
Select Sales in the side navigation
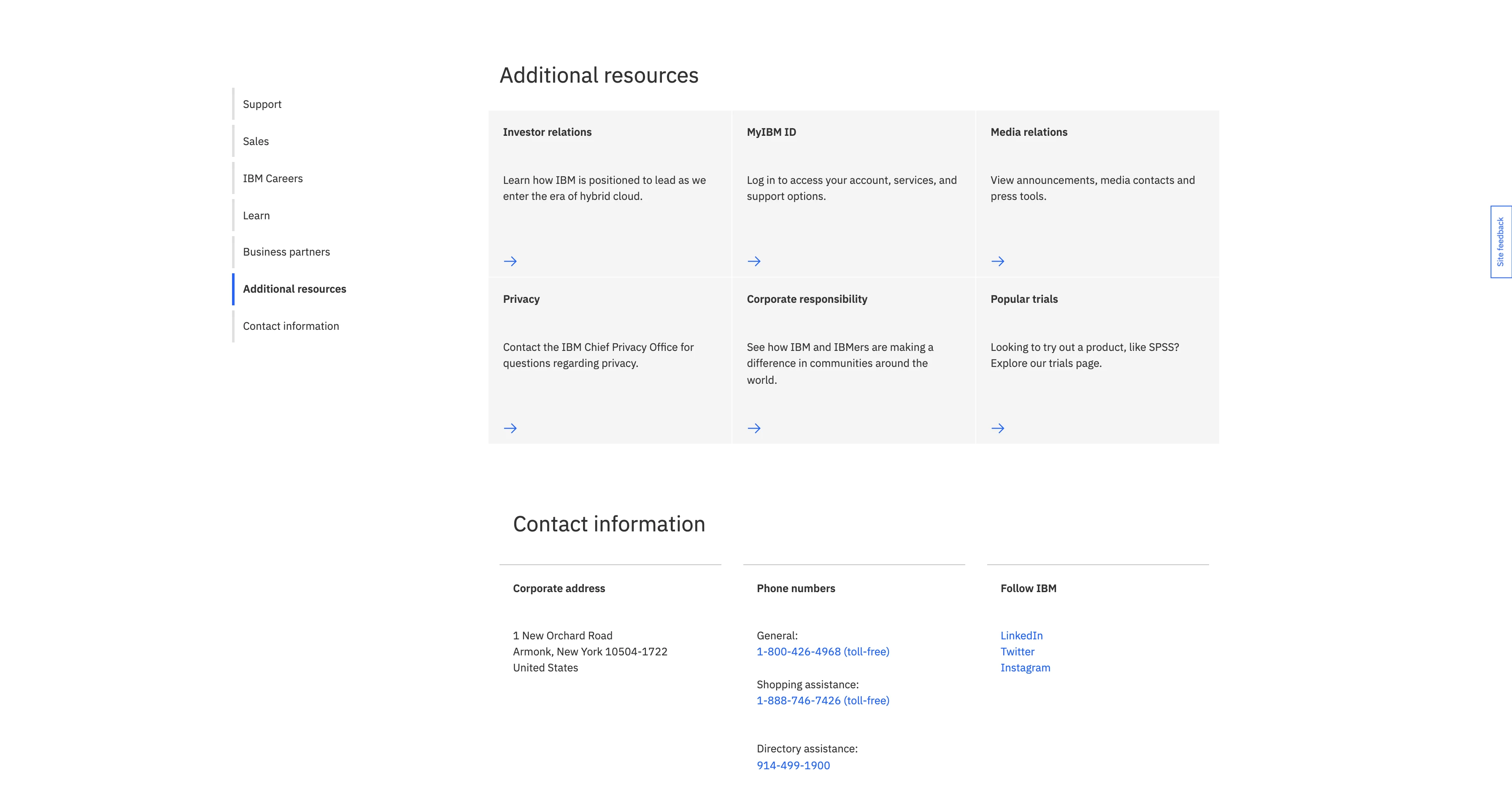coord(256,141)
